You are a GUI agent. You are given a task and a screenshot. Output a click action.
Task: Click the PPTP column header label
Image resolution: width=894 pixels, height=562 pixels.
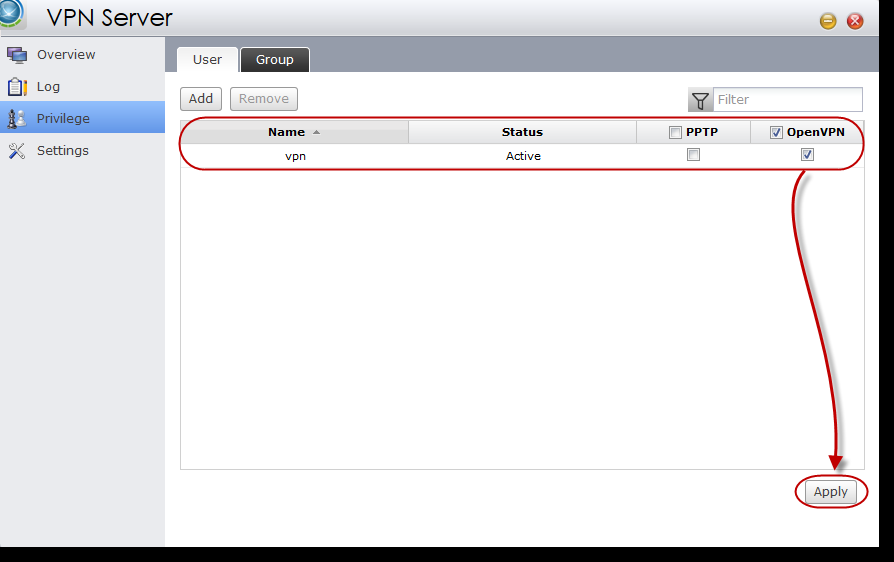tap(702, 132)
